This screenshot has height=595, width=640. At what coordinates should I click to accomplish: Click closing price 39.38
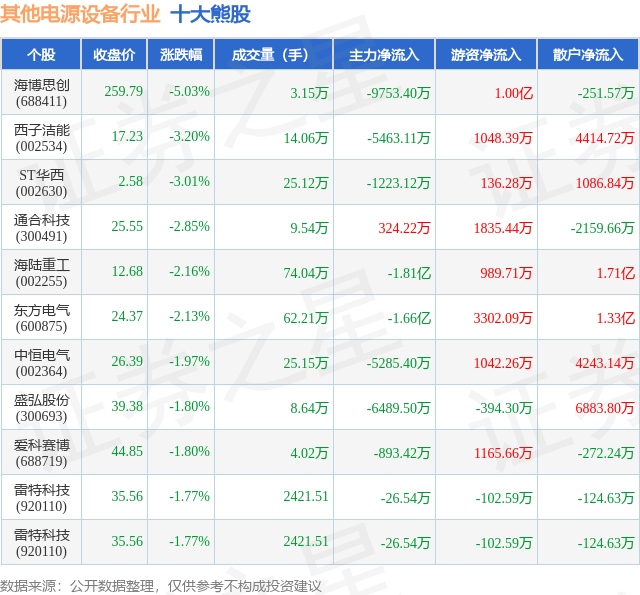point(127,406)
